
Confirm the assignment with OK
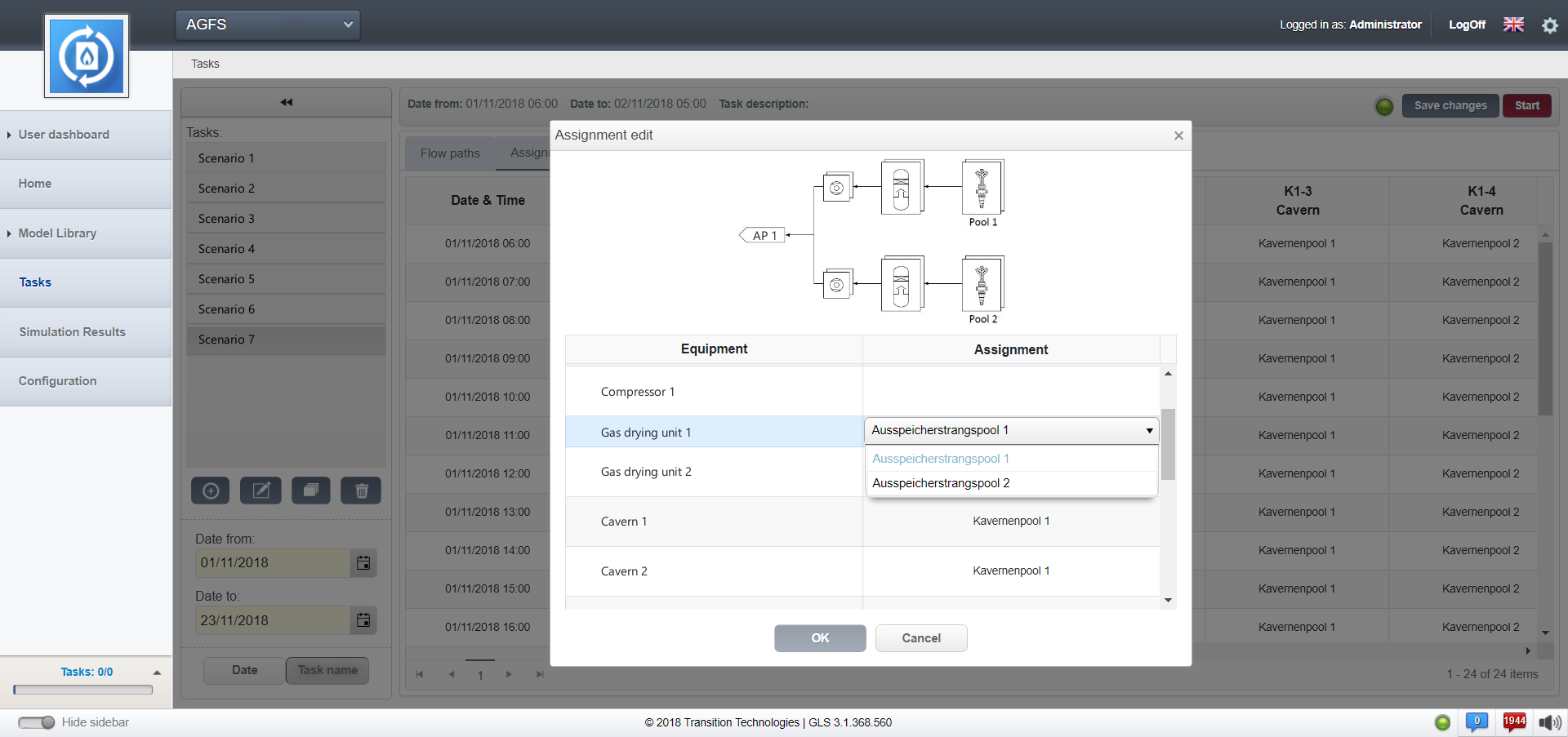[820, 638]
